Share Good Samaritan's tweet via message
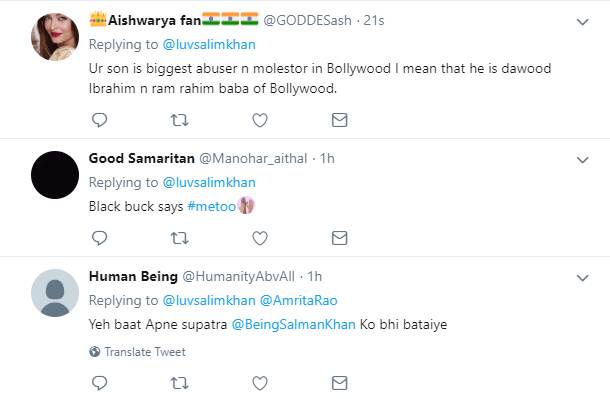This screenshot has height=399, width=610. click(339, 238)
